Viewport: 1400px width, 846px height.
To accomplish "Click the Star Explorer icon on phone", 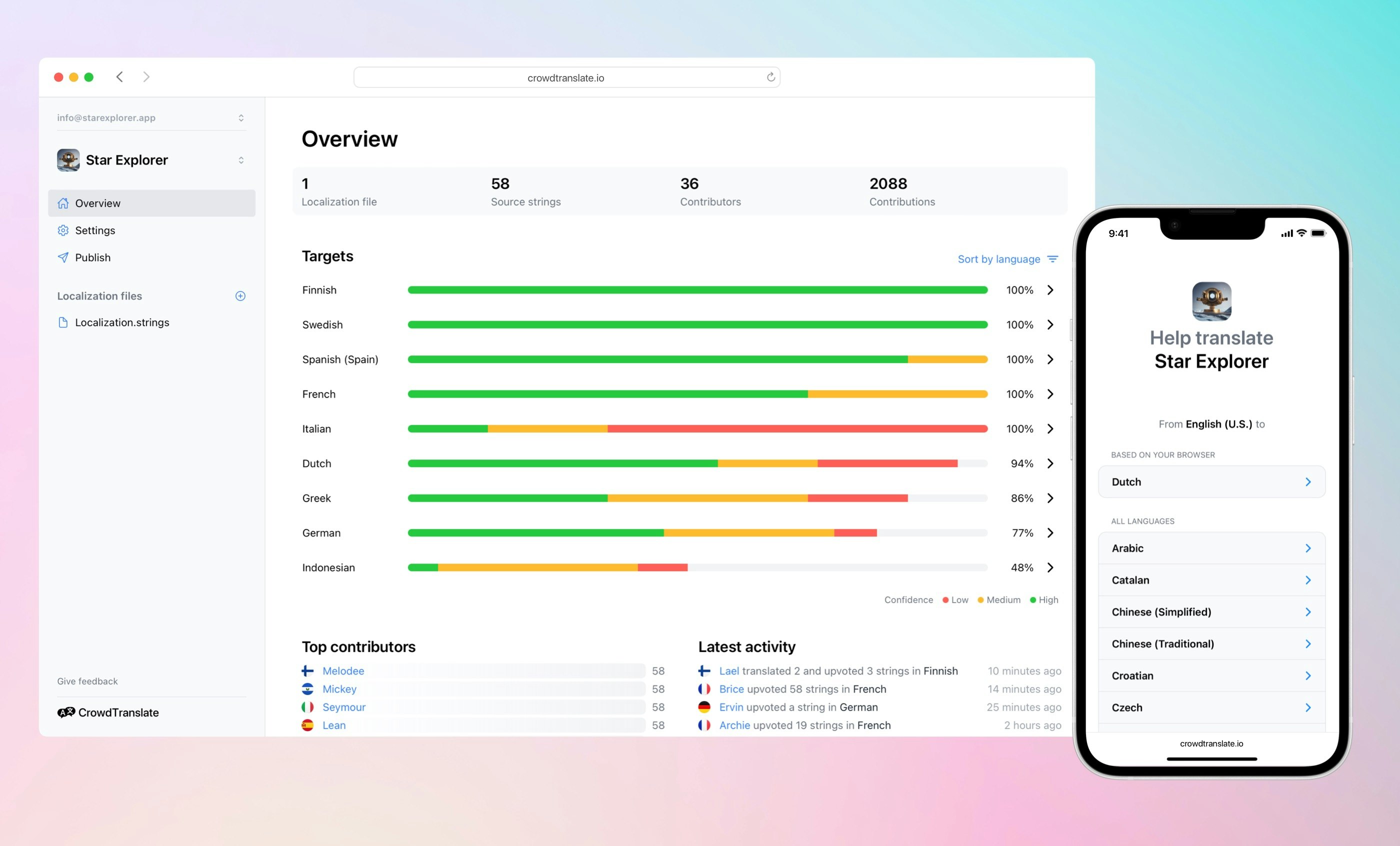I will 1211,301.
